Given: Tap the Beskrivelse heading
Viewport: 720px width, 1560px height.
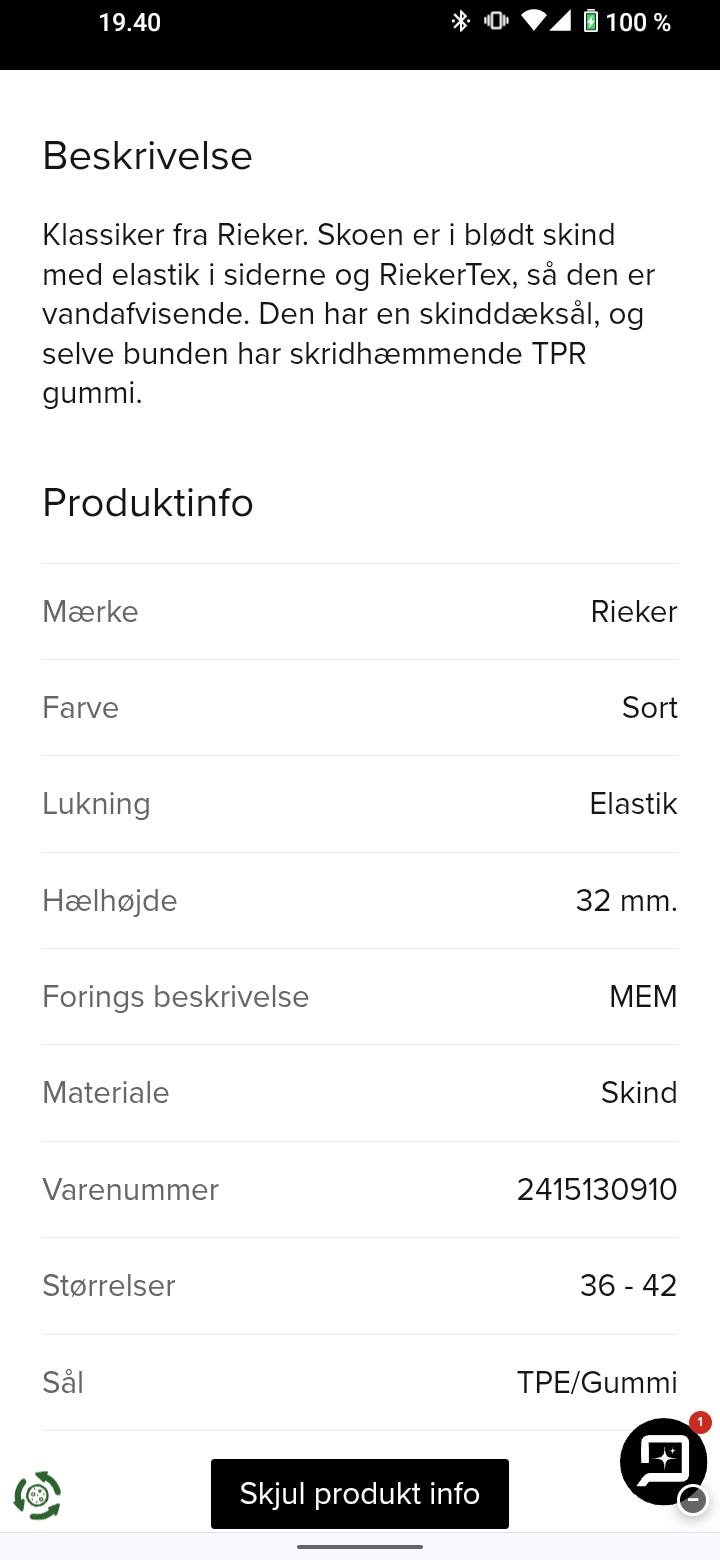Looking at the screenshot, I should click(147, 156).
